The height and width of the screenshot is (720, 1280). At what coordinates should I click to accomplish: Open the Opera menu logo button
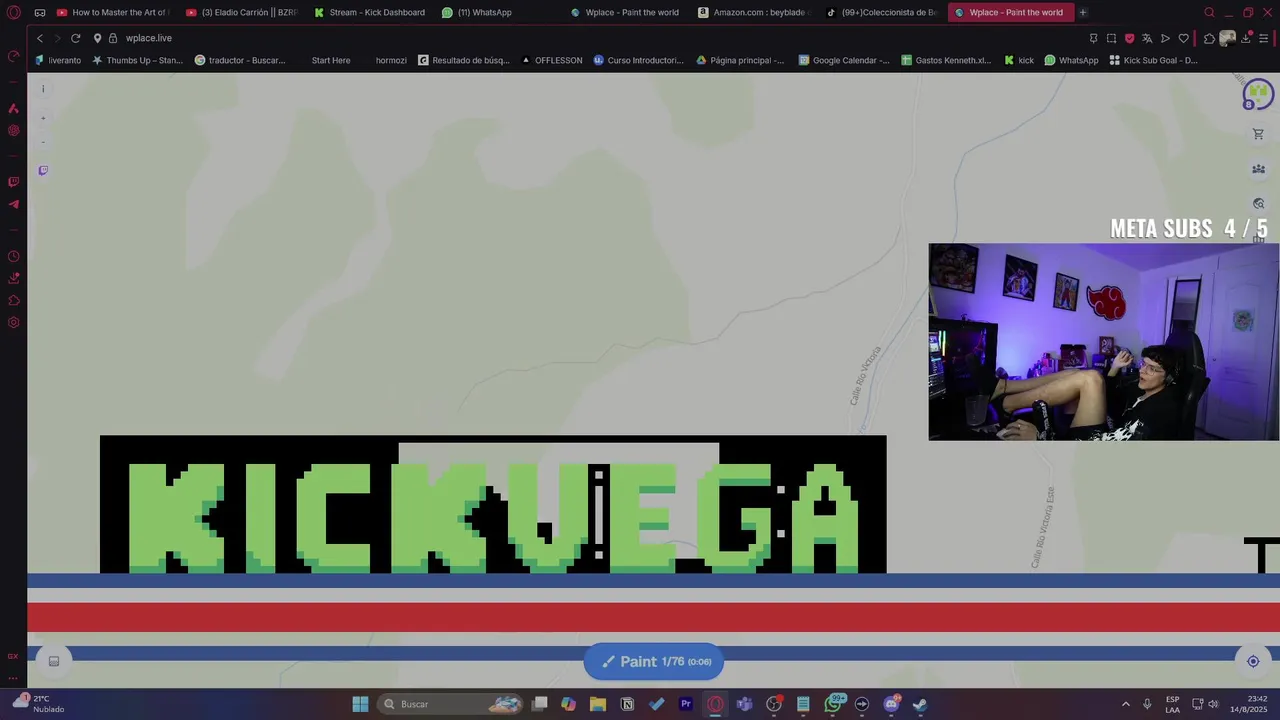[x=14, y=13]
